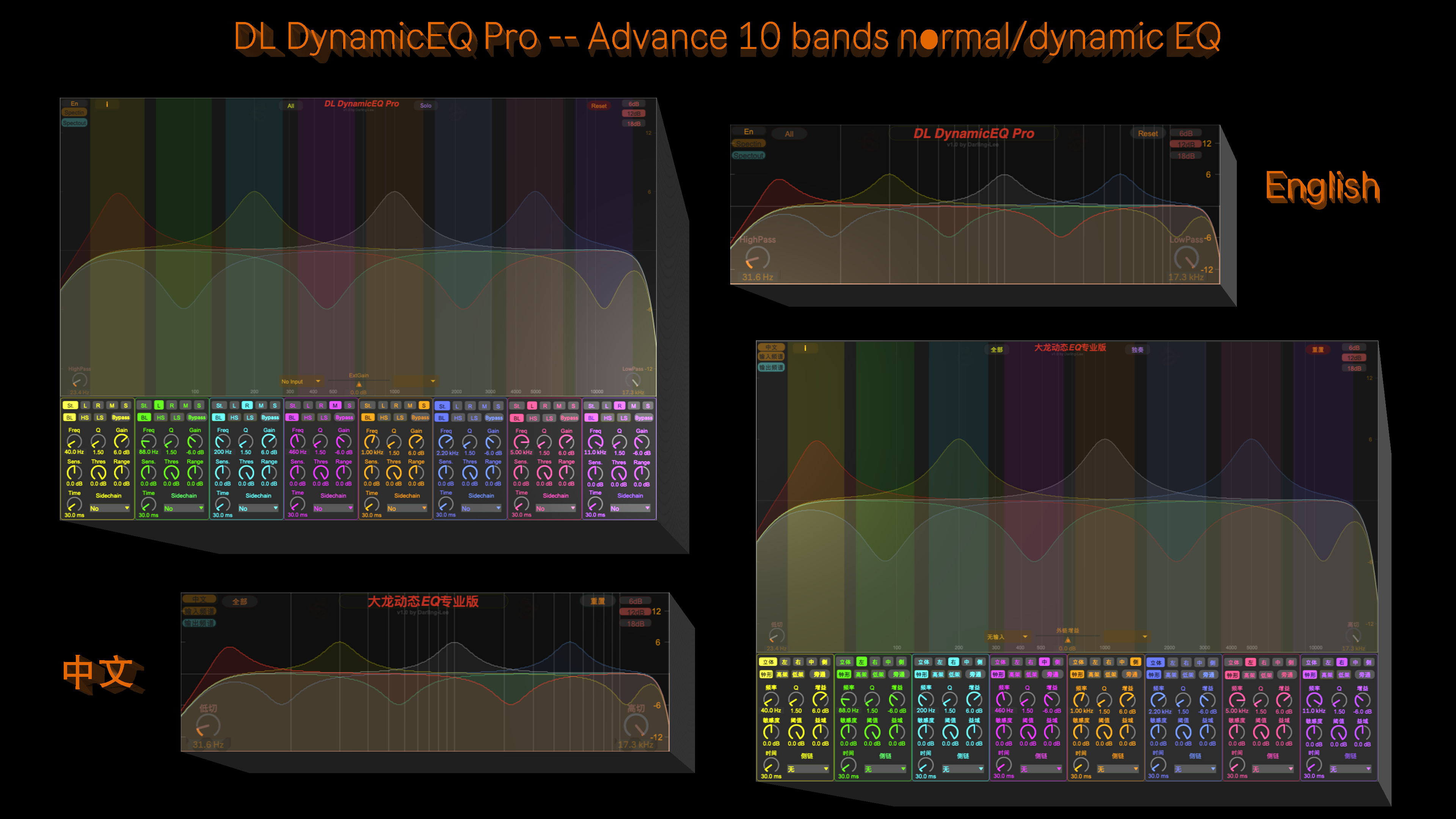This screenshot has height=819, width=1456.
Task: Click the English Gain knob on the 1.00 kHz band
Action: [x=416, y=442]
